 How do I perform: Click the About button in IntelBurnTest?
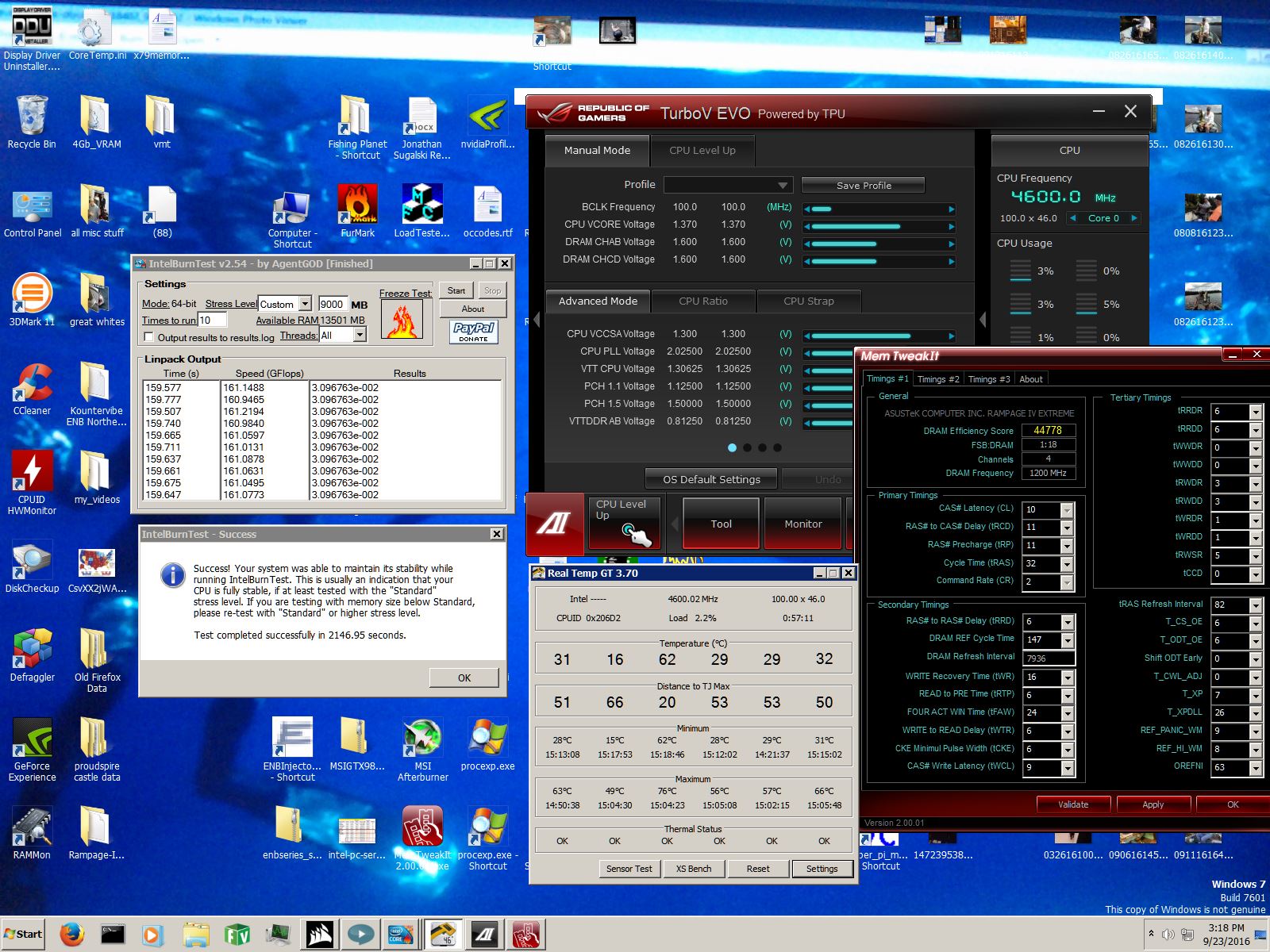pyautogui.click(x=473, y=309)
